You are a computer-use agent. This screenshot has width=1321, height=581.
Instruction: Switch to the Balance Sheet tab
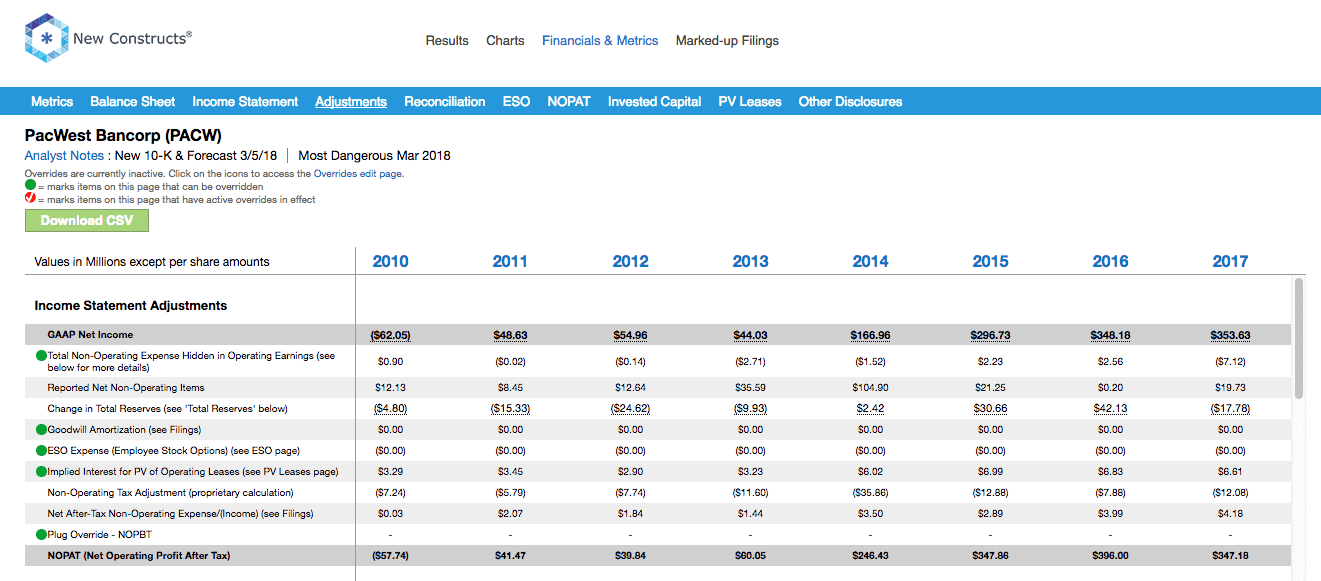[x=132, y=101]
